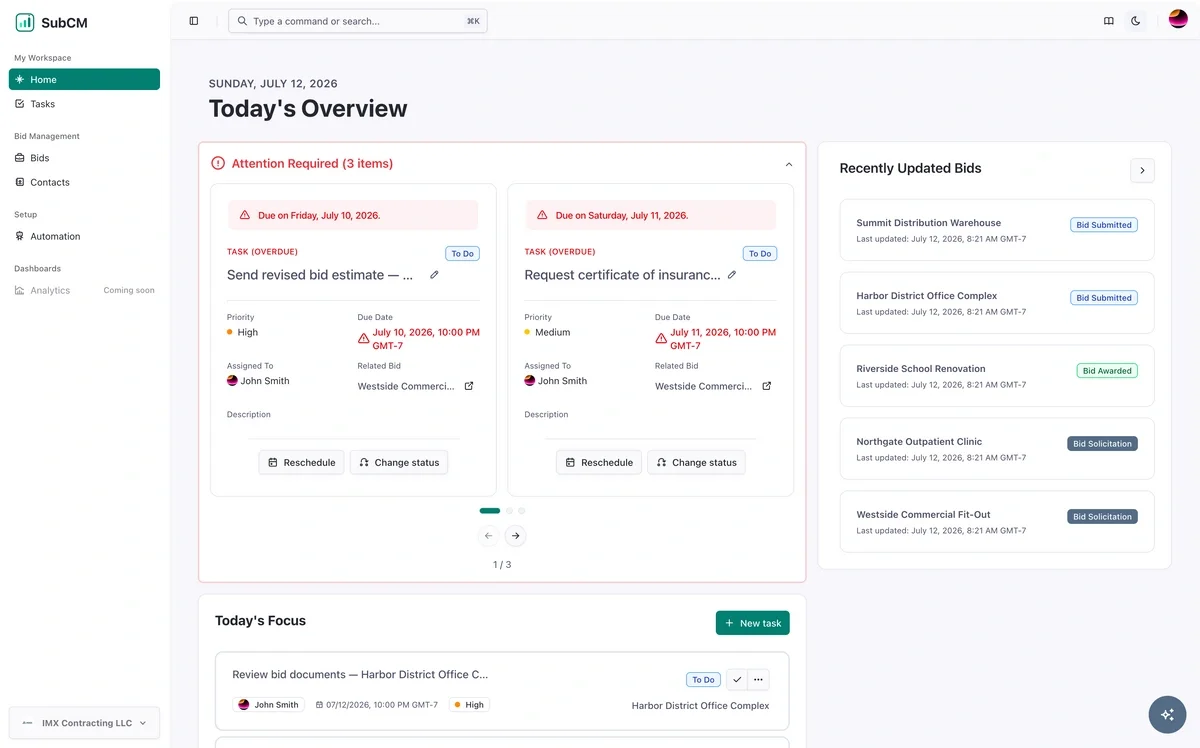Go to previous attention carousel page
The image size is (1200, 748).
click(x=489, y=536)
